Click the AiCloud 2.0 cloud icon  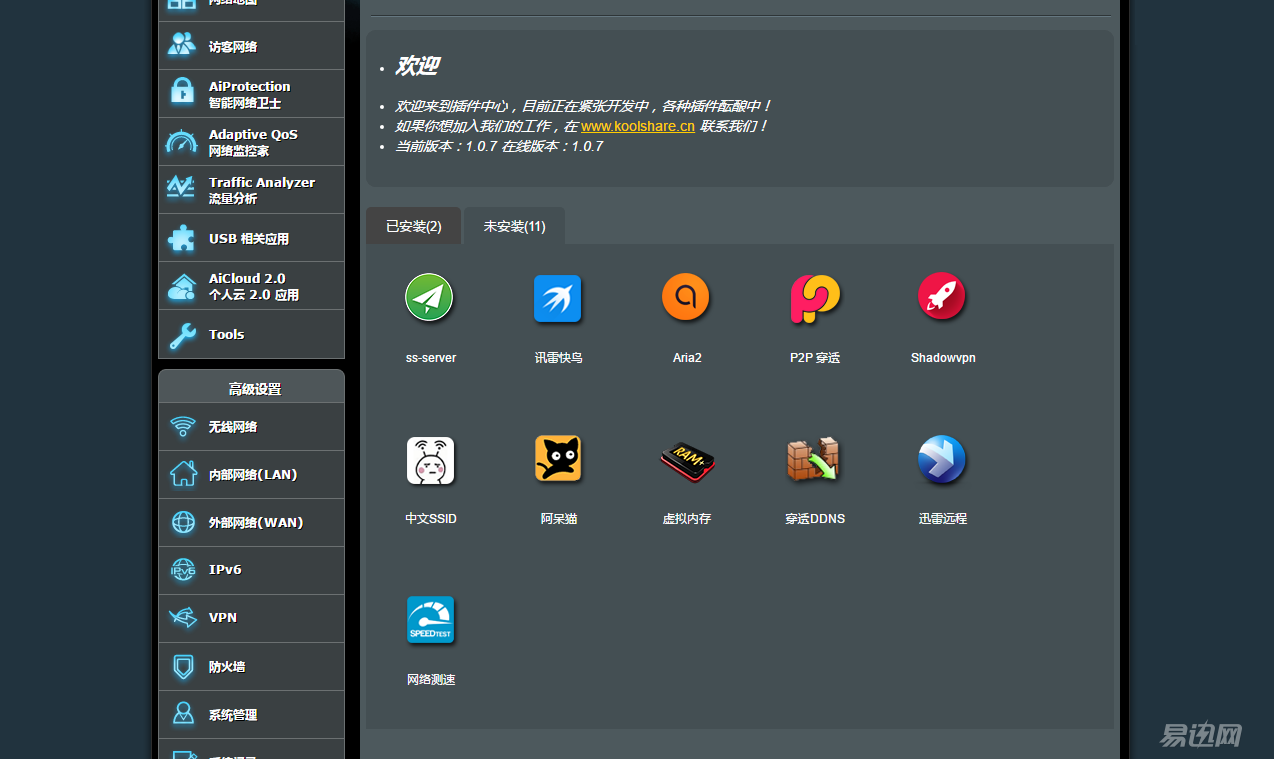[182, 286]
